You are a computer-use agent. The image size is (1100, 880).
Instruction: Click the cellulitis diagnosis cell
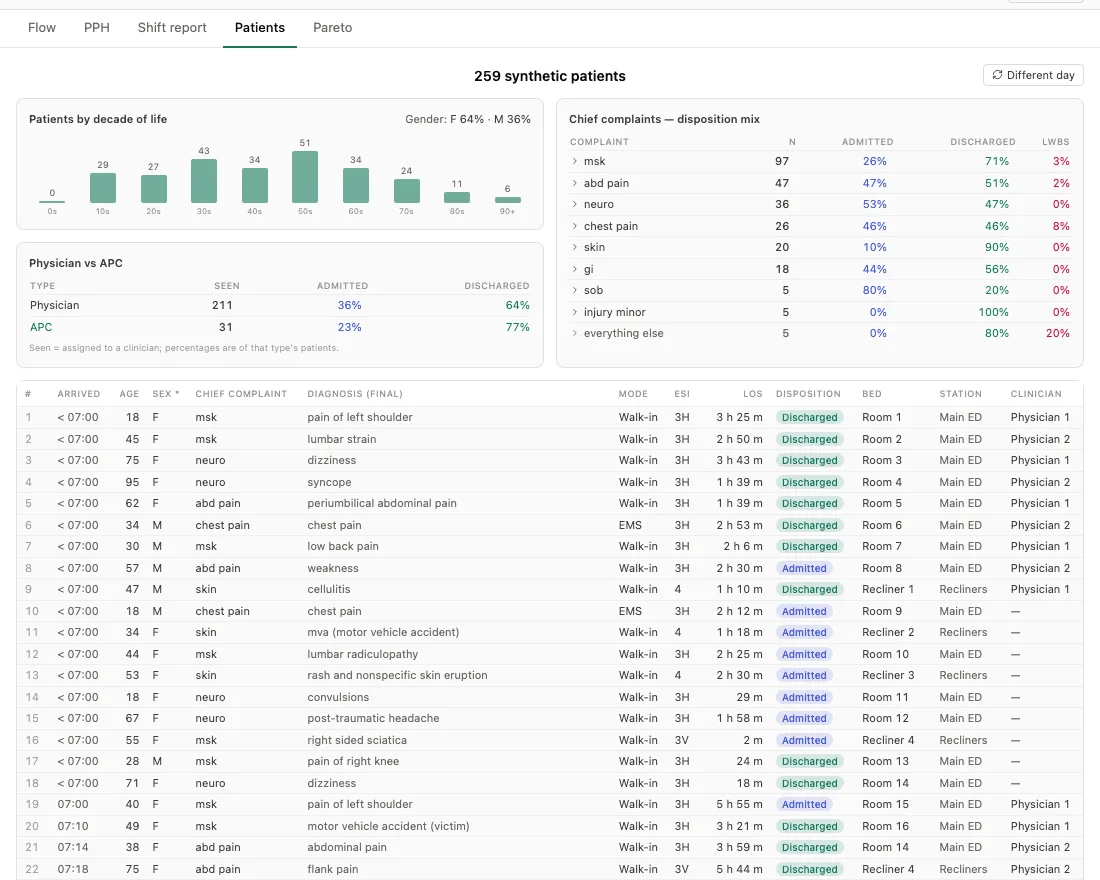tap(328, 589)
